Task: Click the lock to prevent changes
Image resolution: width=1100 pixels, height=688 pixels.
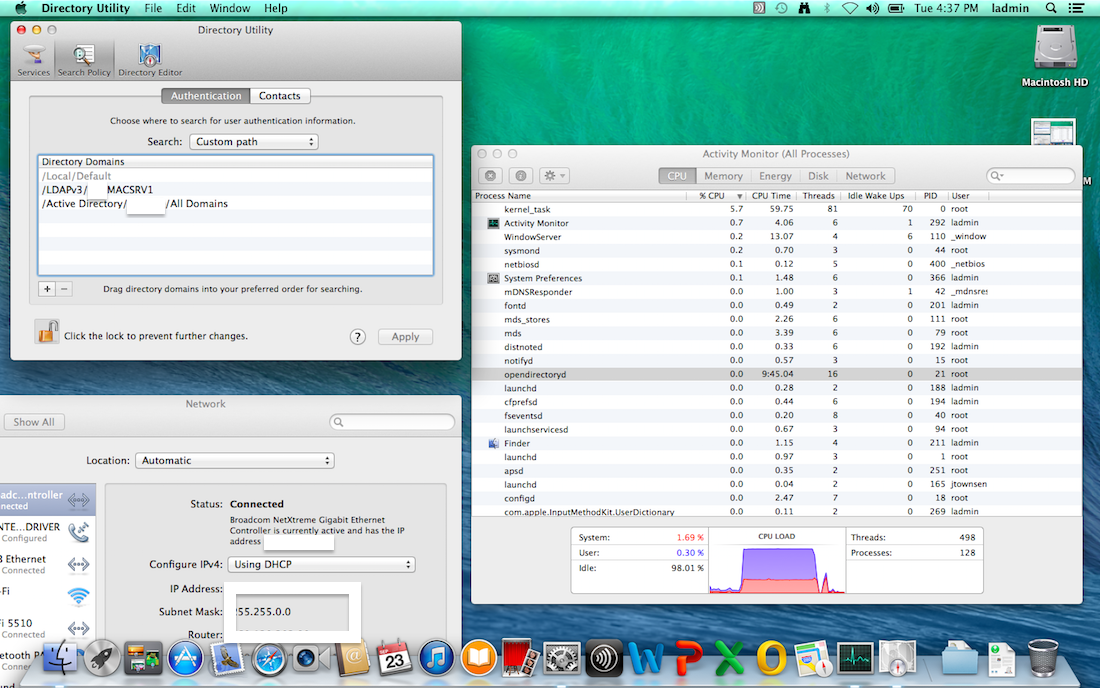Action: (47, 332)
